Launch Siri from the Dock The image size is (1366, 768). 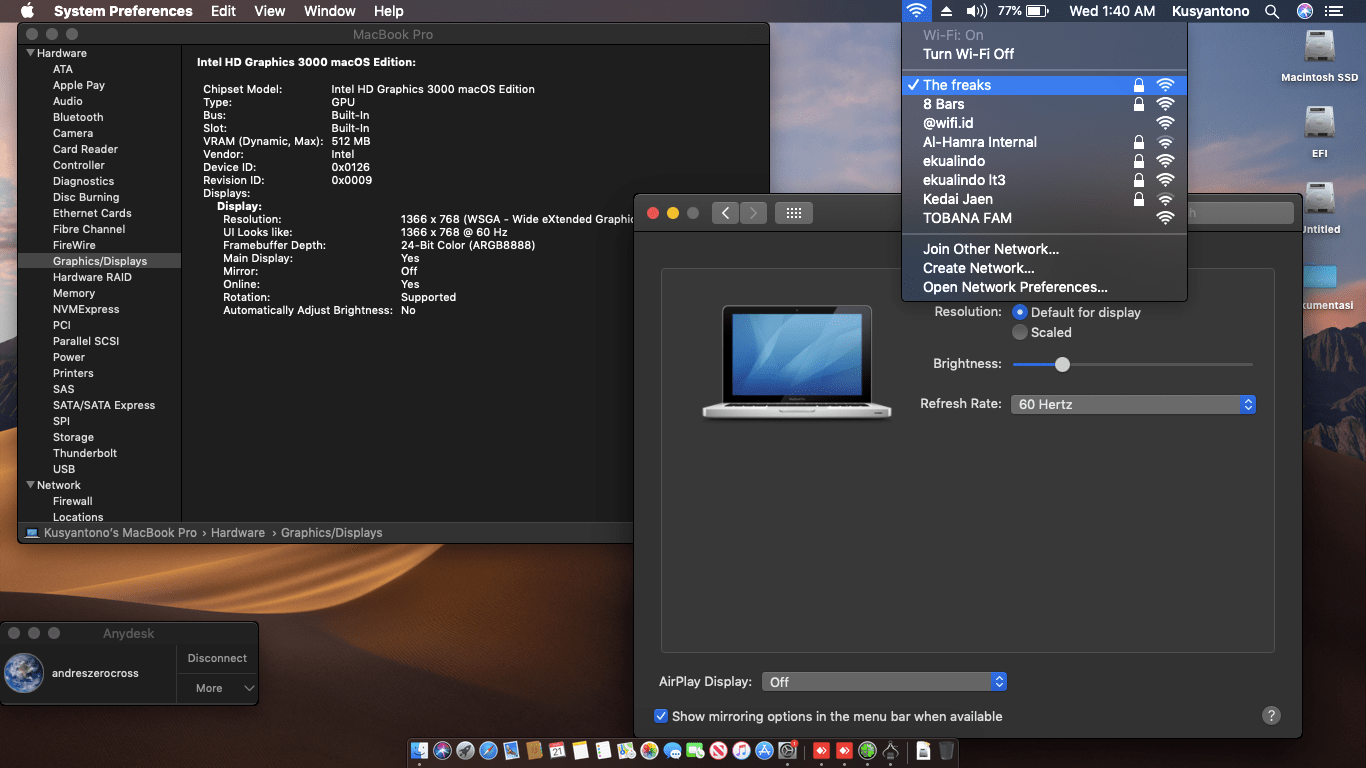[443, 750]
